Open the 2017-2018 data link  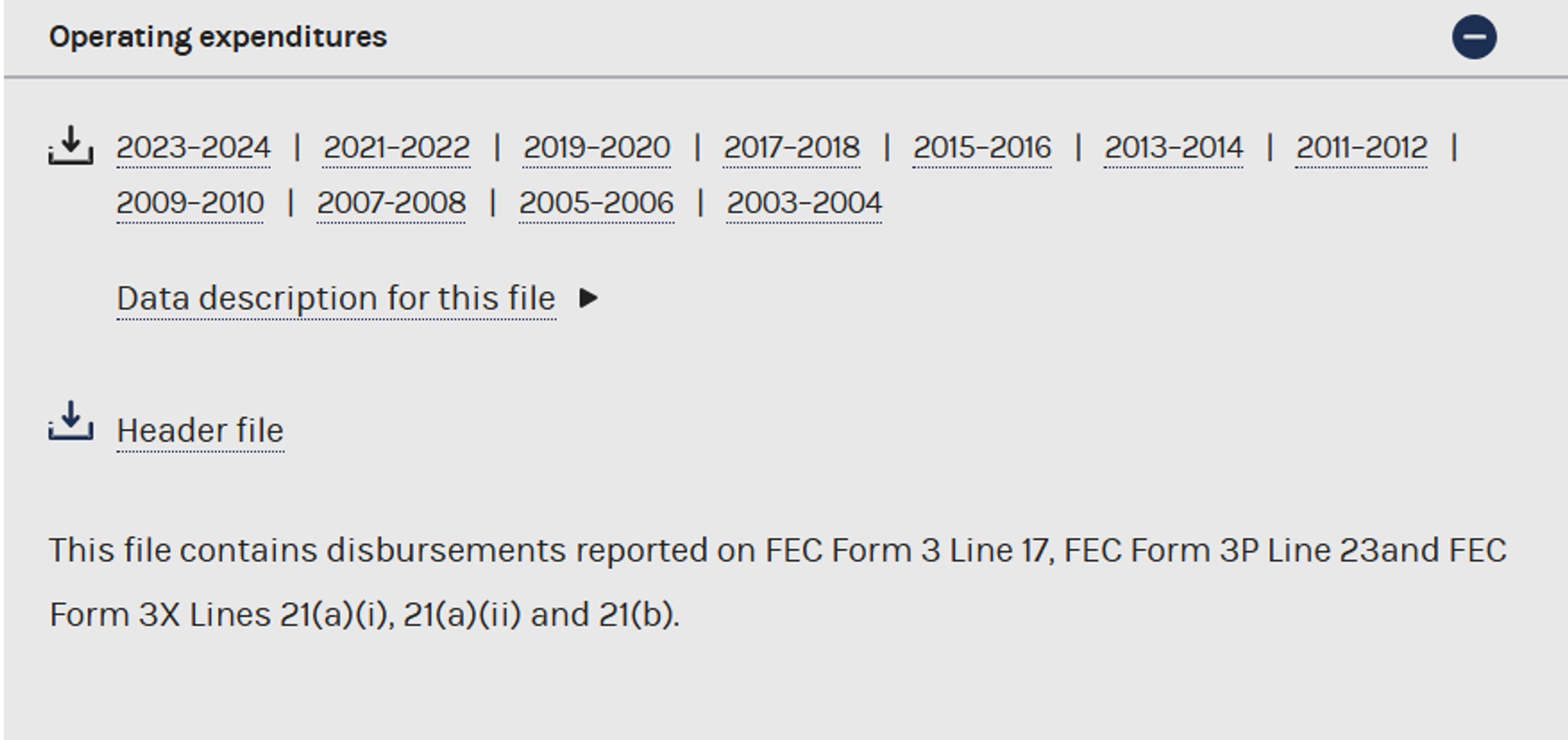792,147
